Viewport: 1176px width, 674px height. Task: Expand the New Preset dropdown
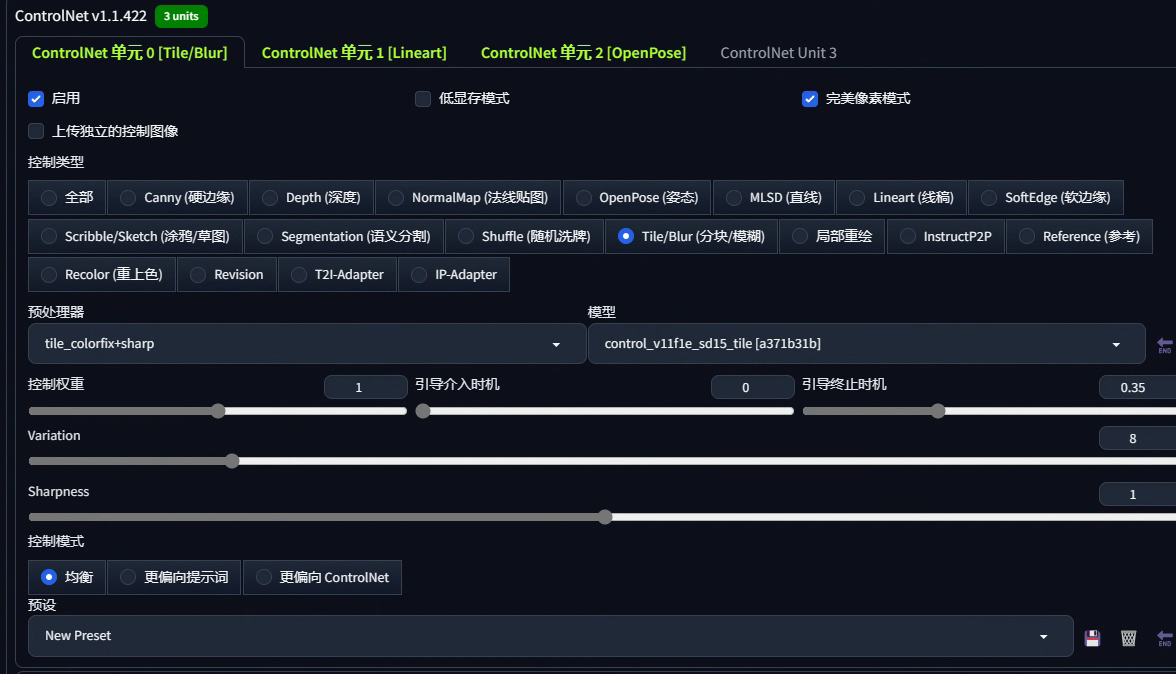(550, 636)
